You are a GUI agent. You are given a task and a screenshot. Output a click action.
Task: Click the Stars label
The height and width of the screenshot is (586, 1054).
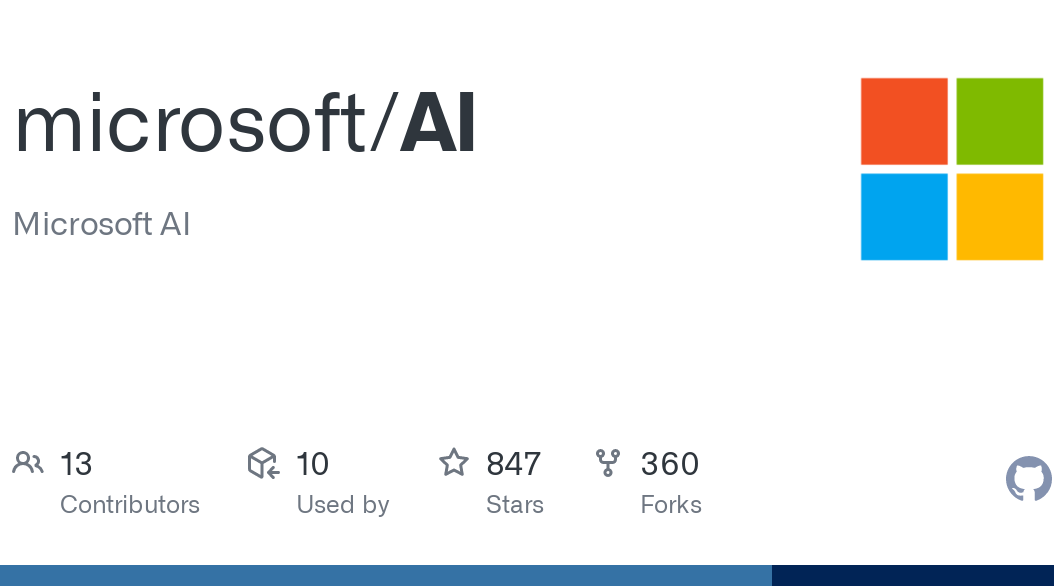pos(515,505)
